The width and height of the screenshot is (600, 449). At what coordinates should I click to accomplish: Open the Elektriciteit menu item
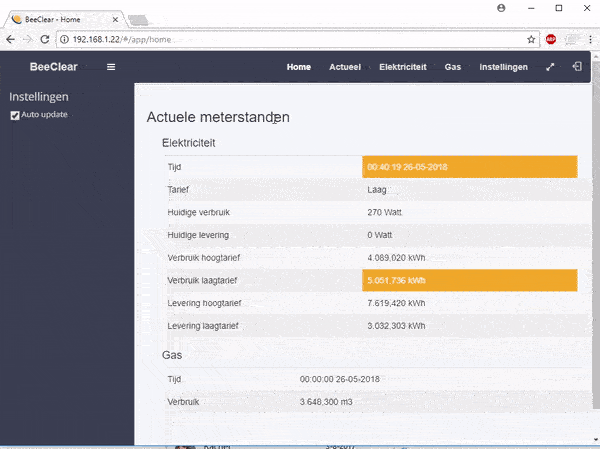coord(402,67)
